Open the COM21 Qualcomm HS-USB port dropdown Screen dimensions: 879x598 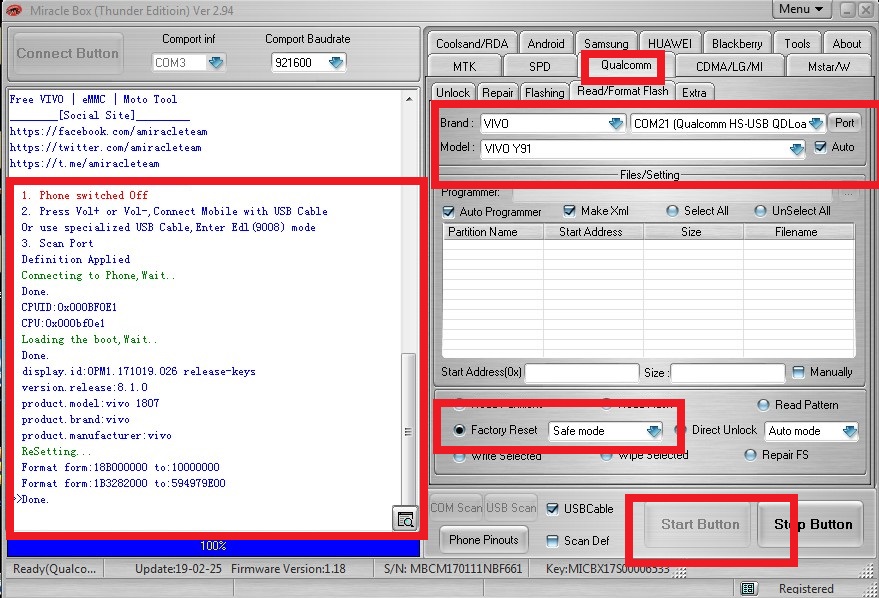tap(816, 123)
